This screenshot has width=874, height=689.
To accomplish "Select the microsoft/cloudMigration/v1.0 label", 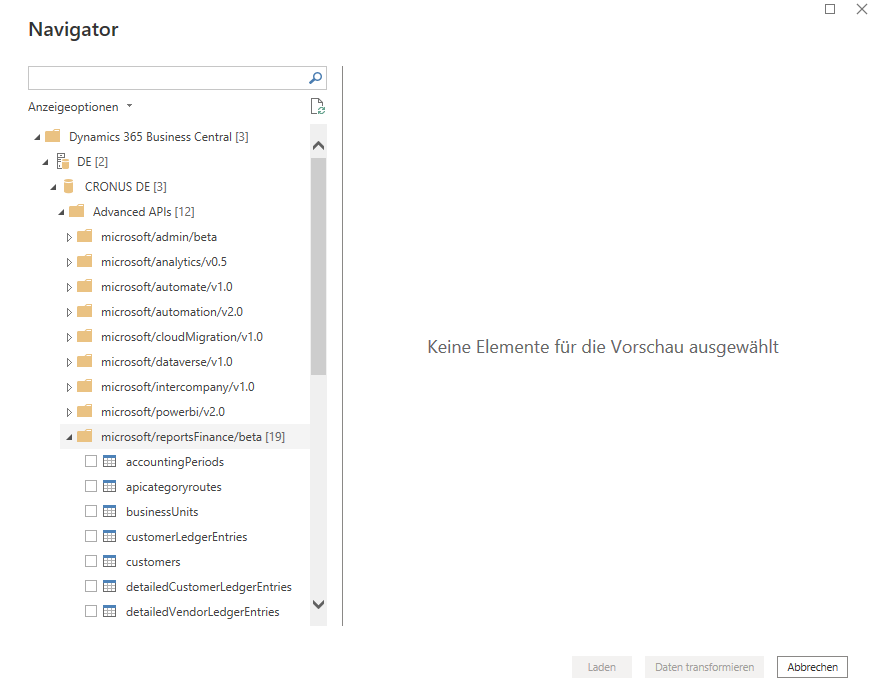I will [182, 337].
